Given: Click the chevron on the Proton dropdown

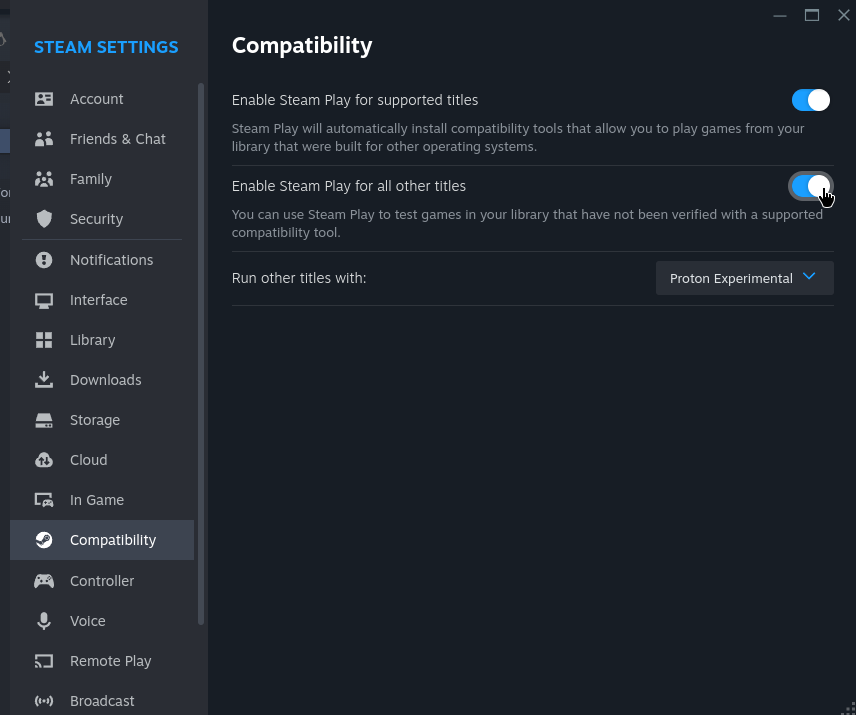Looking at the screenshot, I should [x=809, y=278].
